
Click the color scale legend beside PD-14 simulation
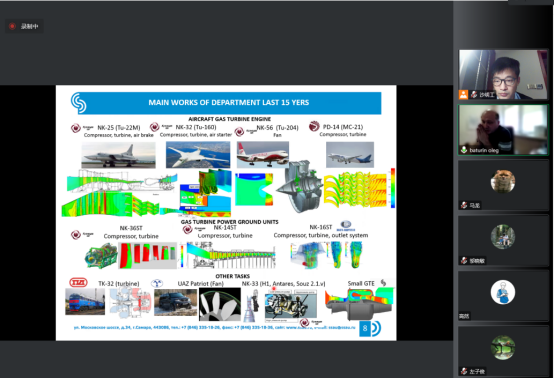click(393, 188)
